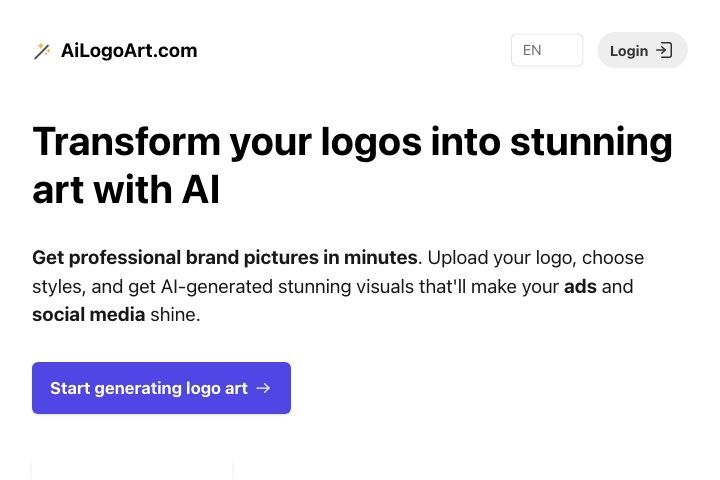This screenshot has height=480, width=720.
Task: Click the magic wand logo icon
Action: point(42,51)
